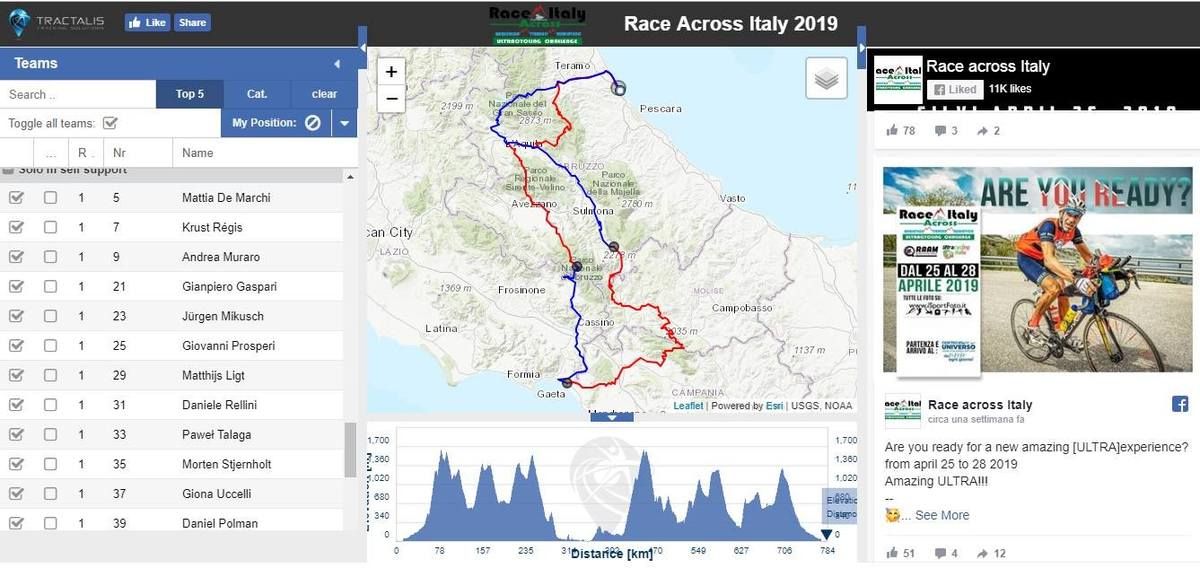Click the comment icon with 4 comments

(940, 553)
